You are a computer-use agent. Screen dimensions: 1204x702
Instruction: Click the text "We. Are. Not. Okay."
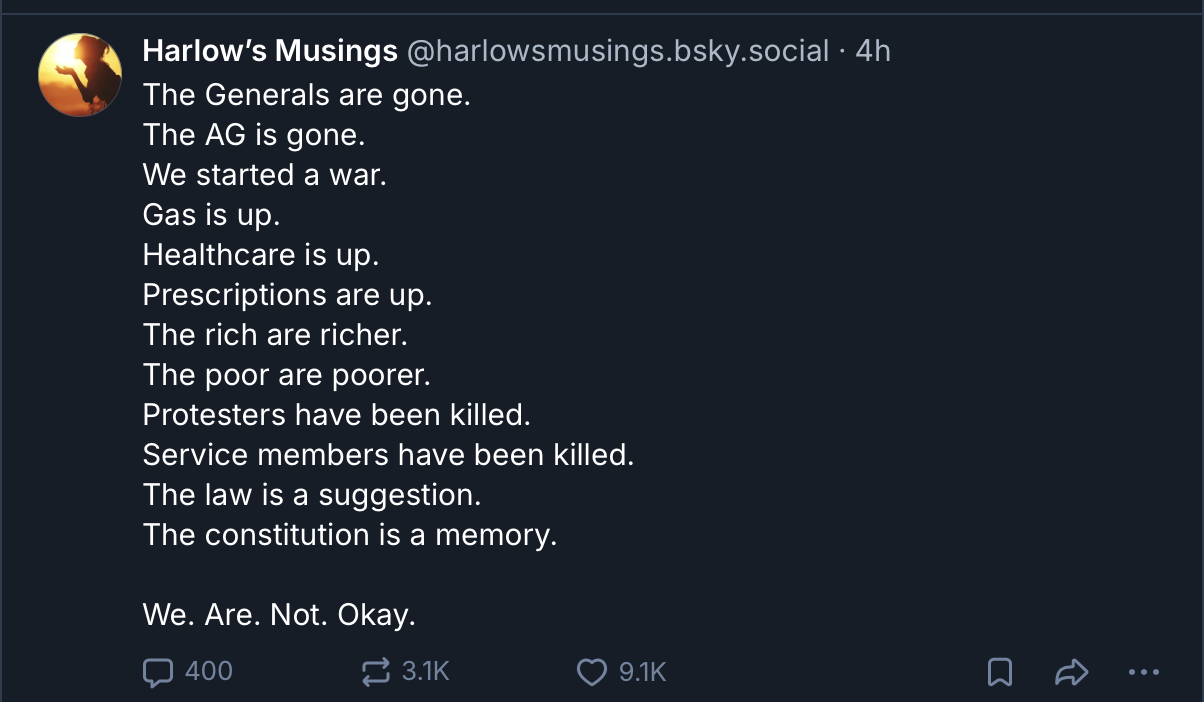pos(279,615)
